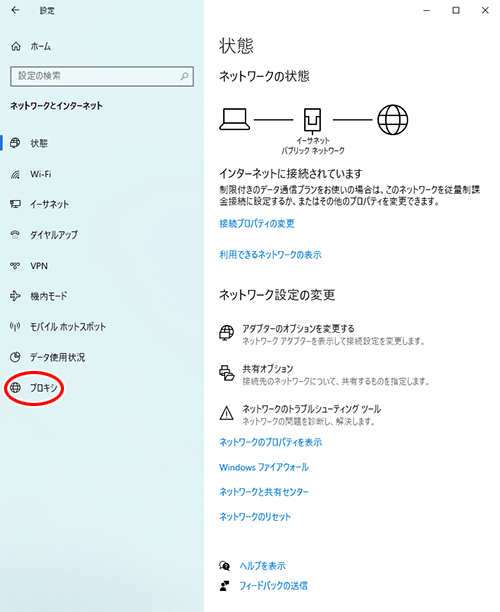Open 接続プロパティの変更 link
This screenshot has height=612, width=500.
click(257, 223)
